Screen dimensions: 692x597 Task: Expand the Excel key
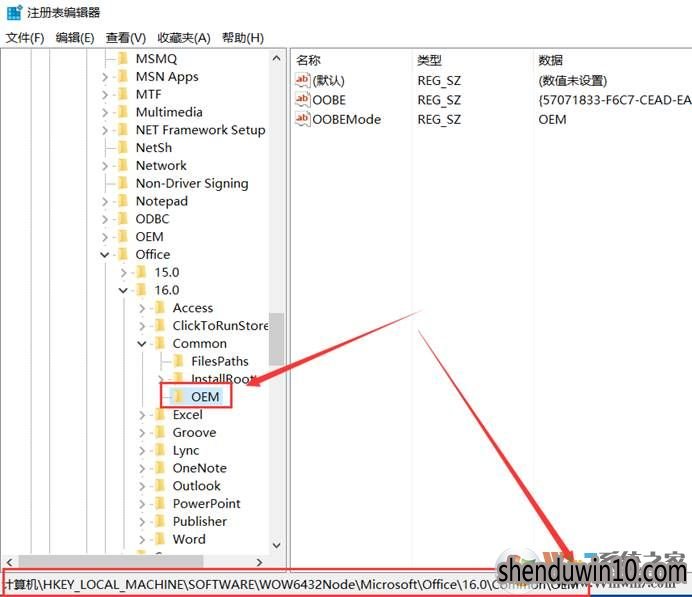point(142,415)
